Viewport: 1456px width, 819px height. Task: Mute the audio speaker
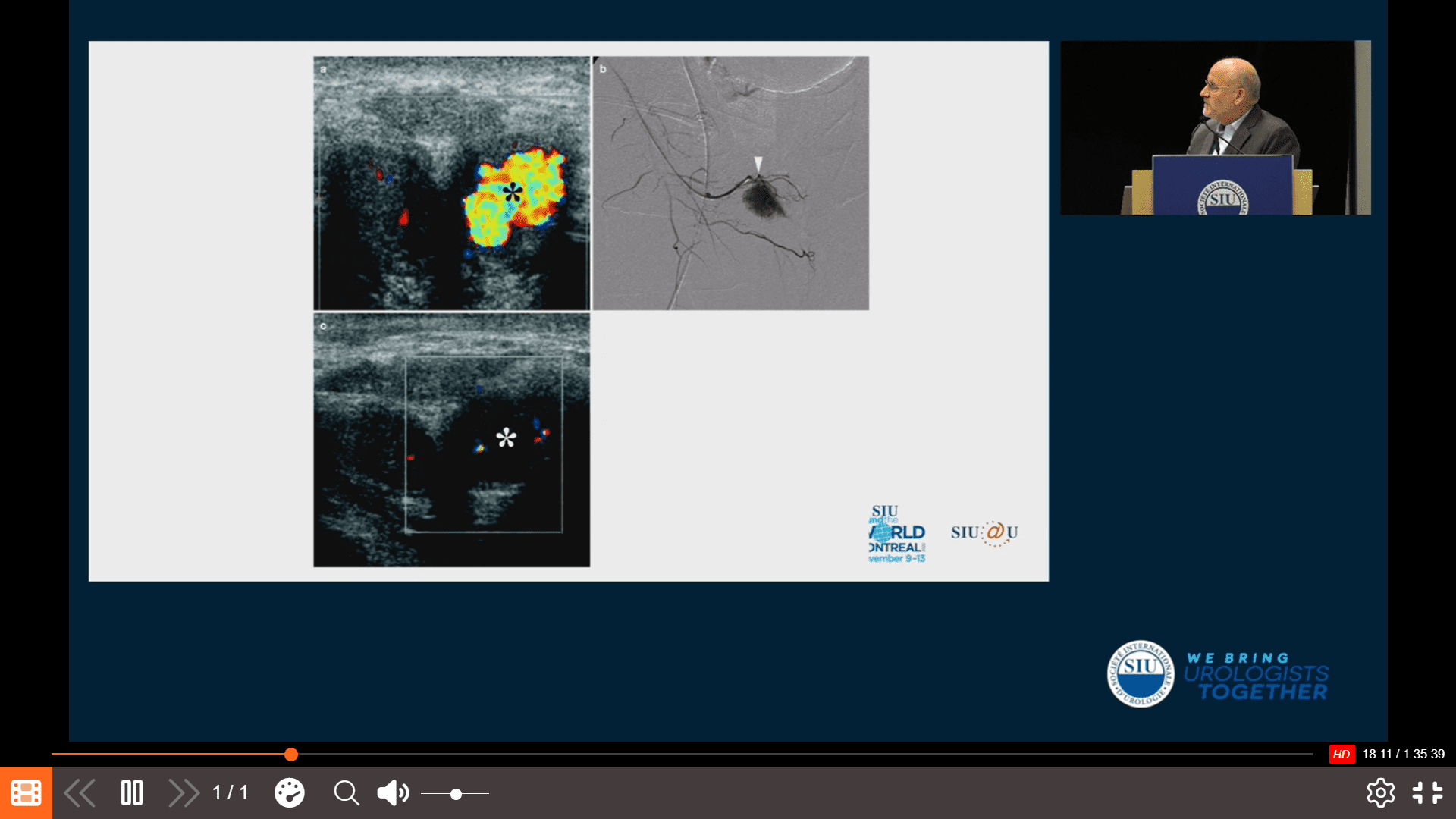point(393,793)
